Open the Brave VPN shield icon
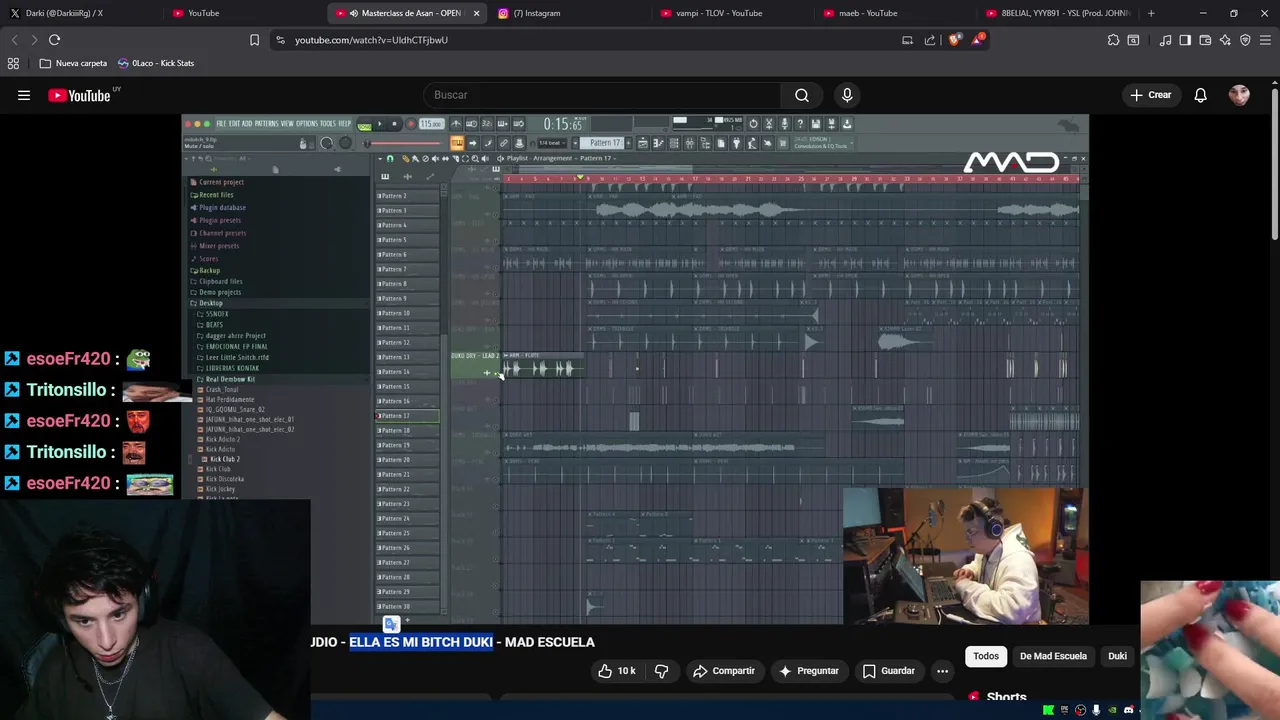Viewport: 1280px width, 720px height. click(x=1245, y=40)
